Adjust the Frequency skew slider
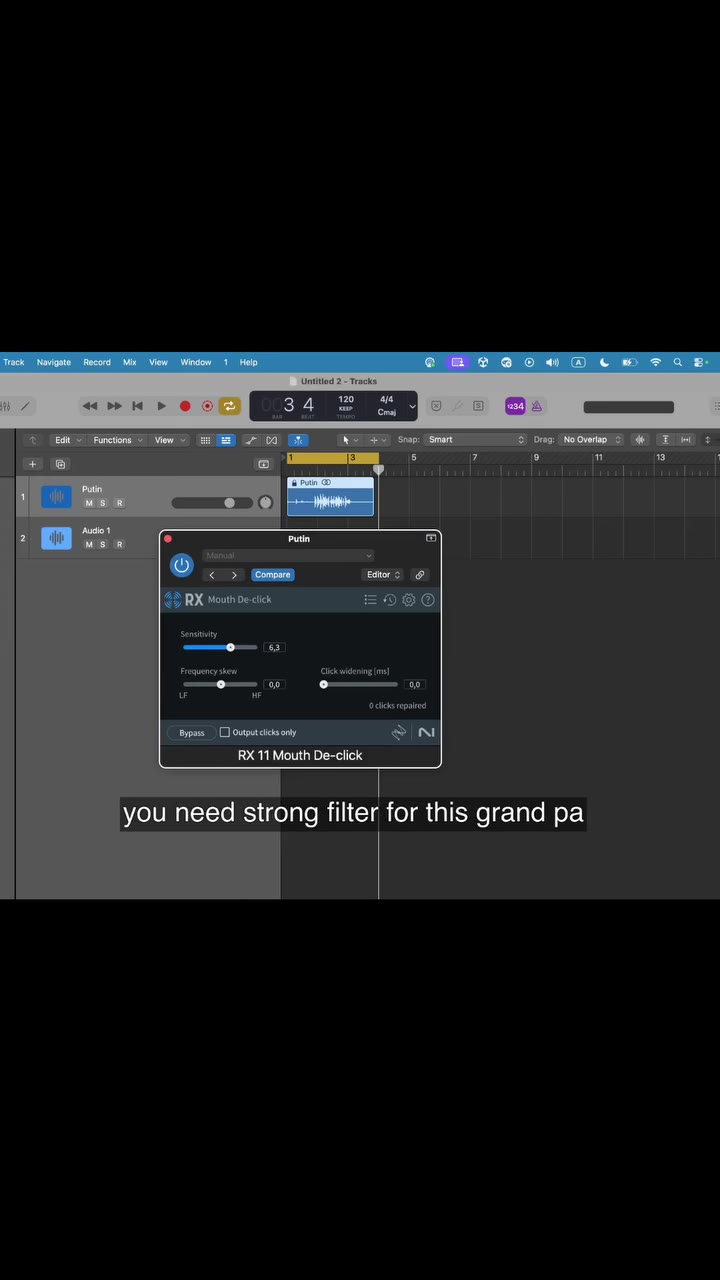720x1280 pixels. 220,684
